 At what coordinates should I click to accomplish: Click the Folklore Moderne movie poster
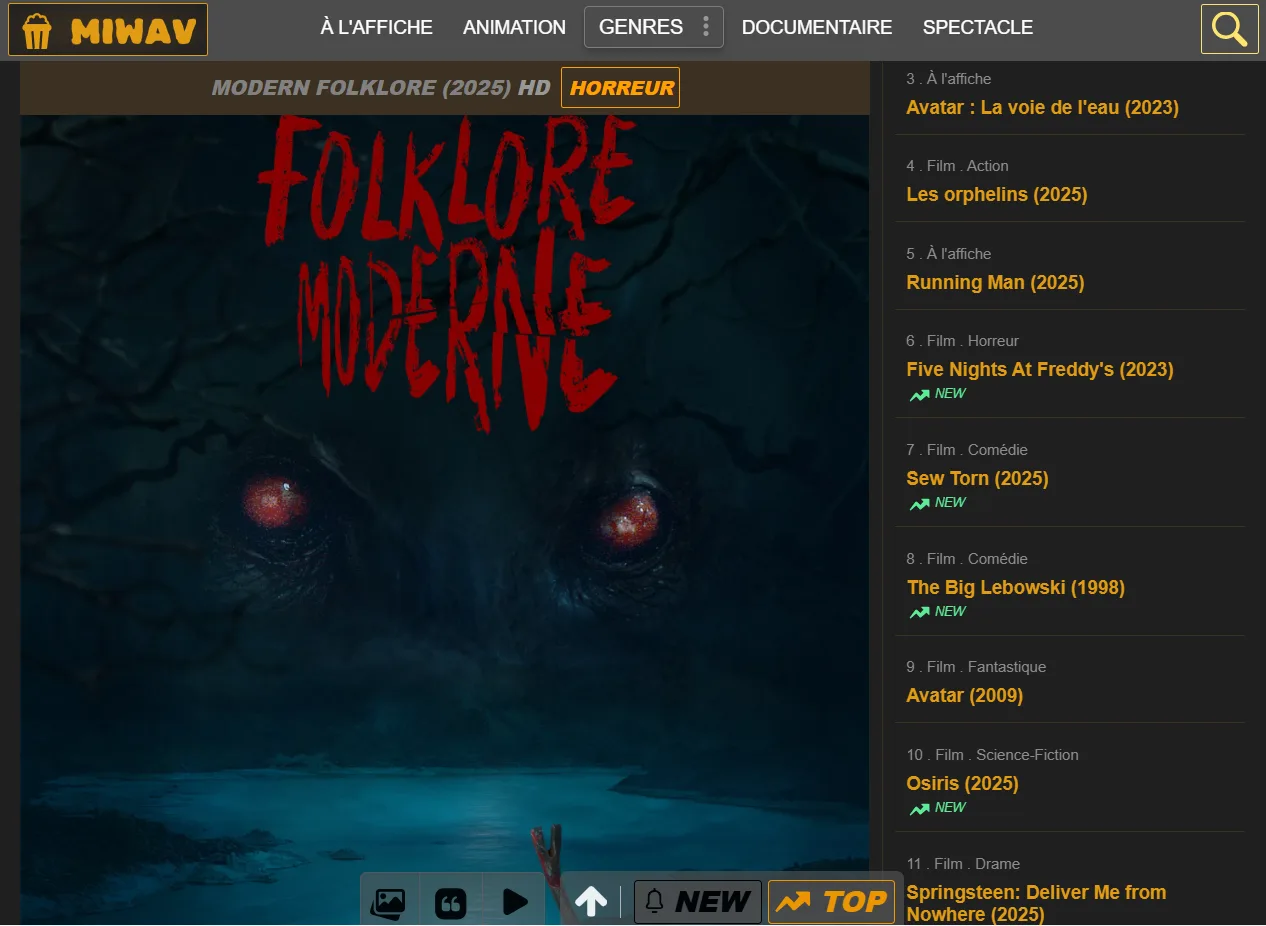click(x=444, y=500)
